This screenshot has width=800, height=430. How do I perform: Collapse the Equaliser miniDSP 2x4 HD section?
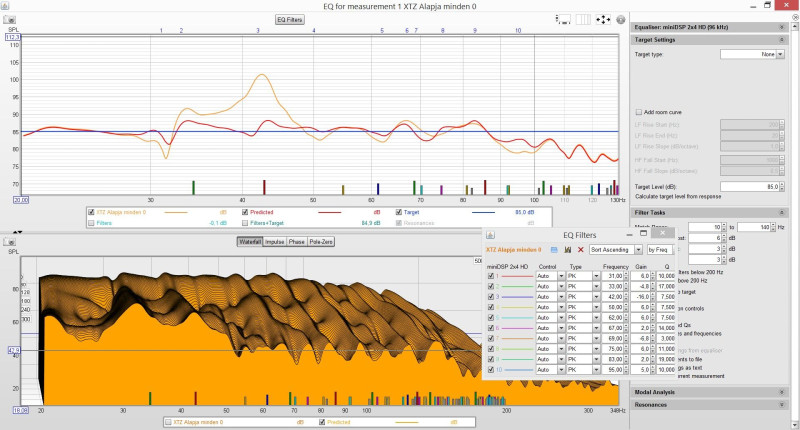782,27
